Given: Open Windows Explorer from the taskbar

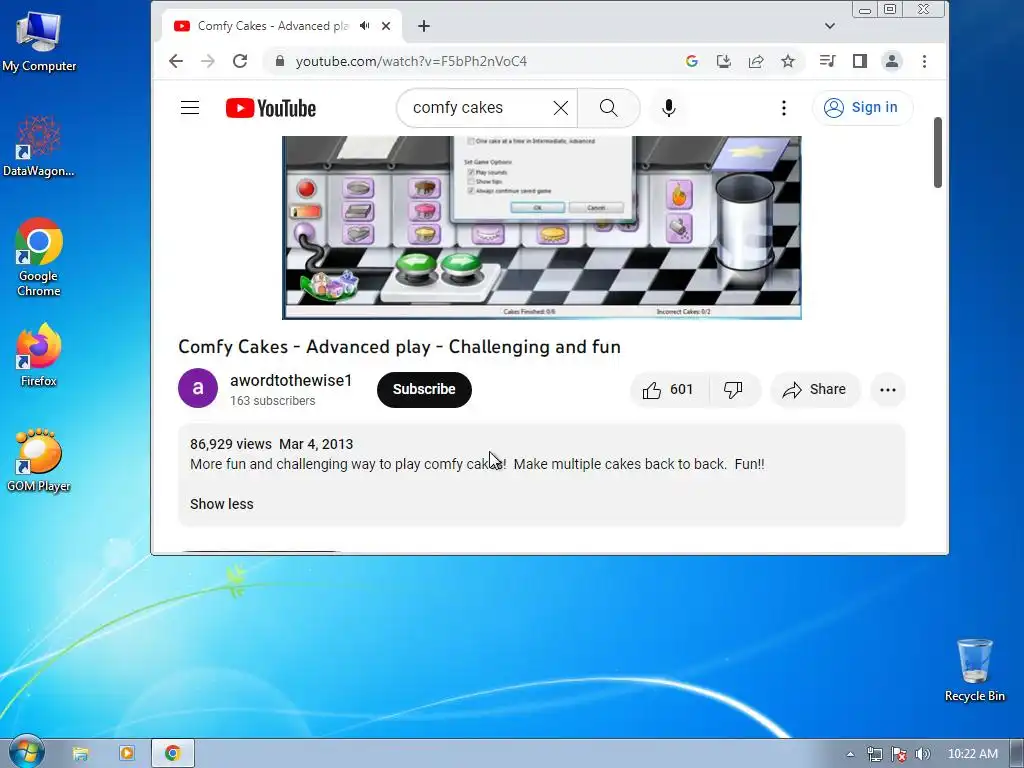Looking at the screenshot, I should pyautogui.click(x=80, y=754).
